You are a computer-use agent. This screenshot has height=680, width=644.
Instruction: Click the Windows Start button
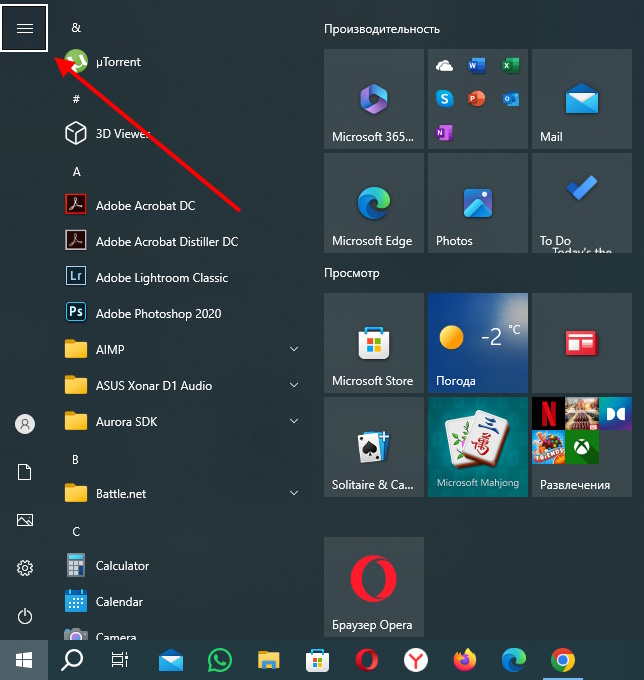click(24, 660)
